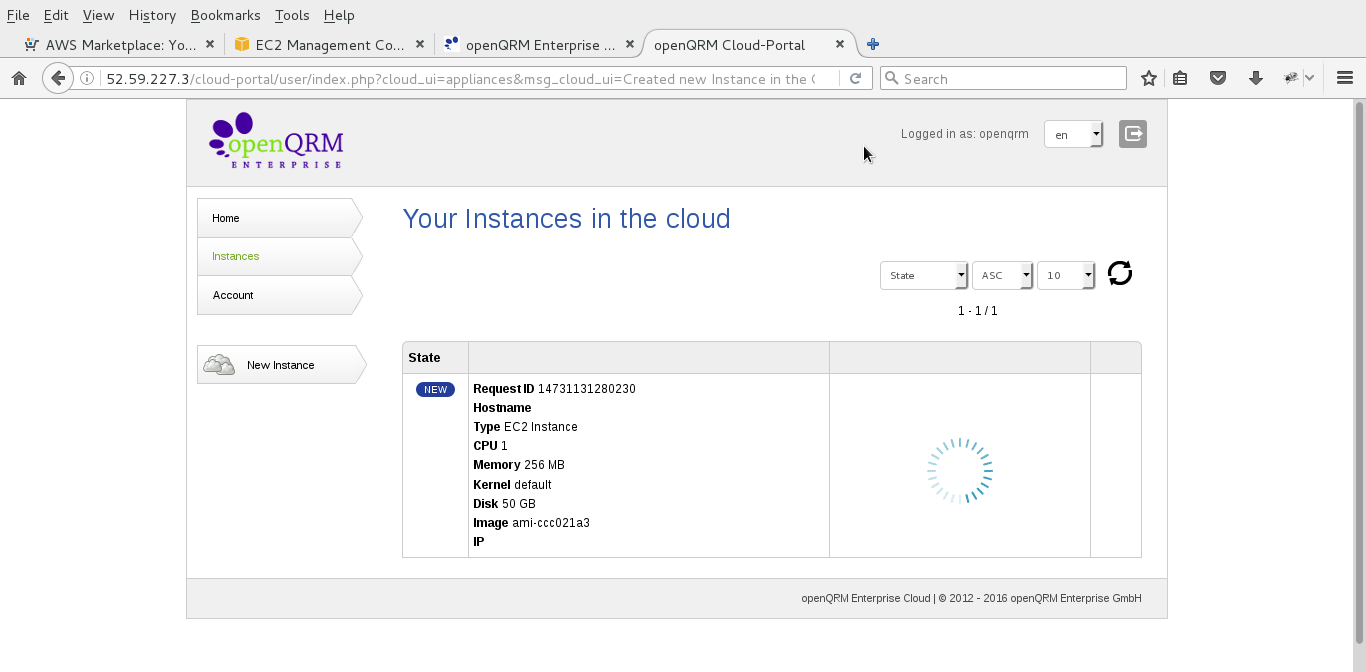
Task: Open the downloads arrow icon
Action: 1256,78
